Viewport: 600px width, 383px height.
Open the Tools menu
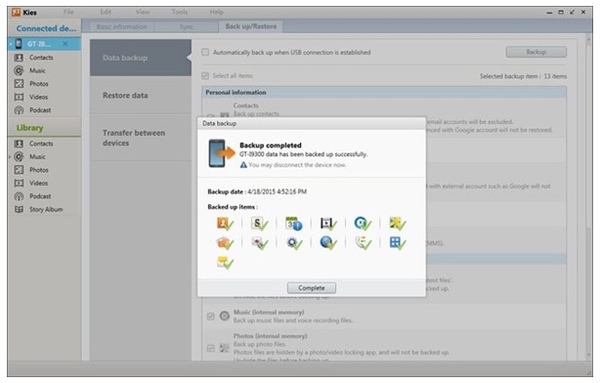179,12
